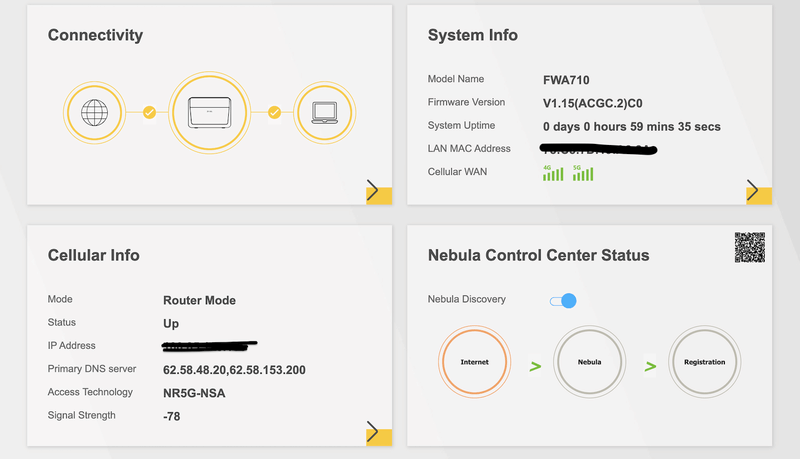Click the Registration status circle
The height and width of the screenshot is (459, 800).
point(704,362)
